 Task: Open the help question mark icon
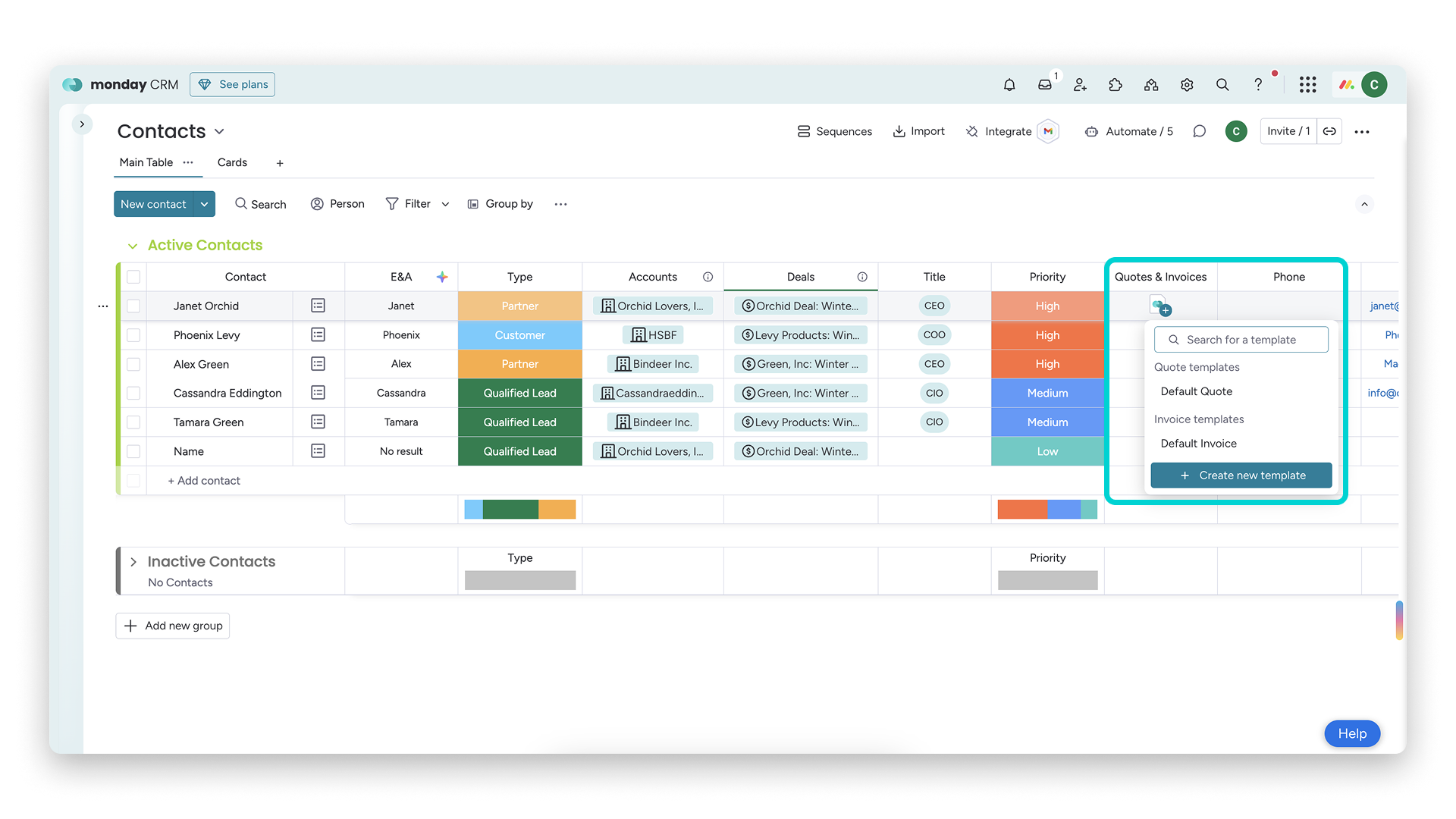pos(1258,85)
